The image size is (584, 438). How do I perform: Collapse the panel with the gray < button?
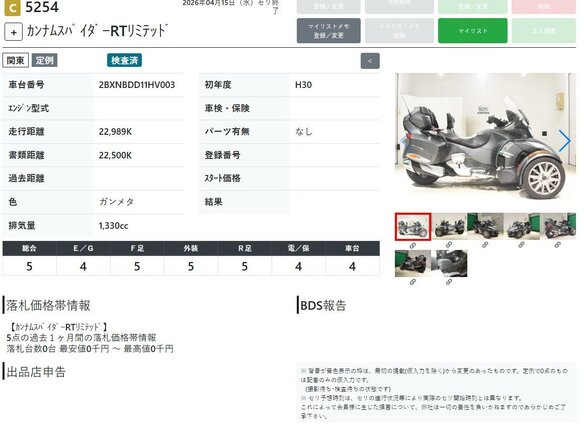[370, 61]
